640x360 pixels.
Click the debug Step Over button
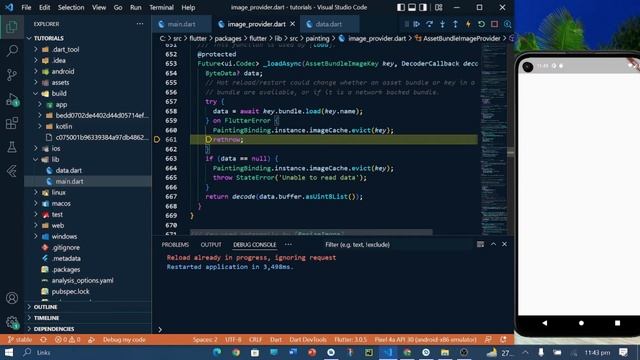429,24
